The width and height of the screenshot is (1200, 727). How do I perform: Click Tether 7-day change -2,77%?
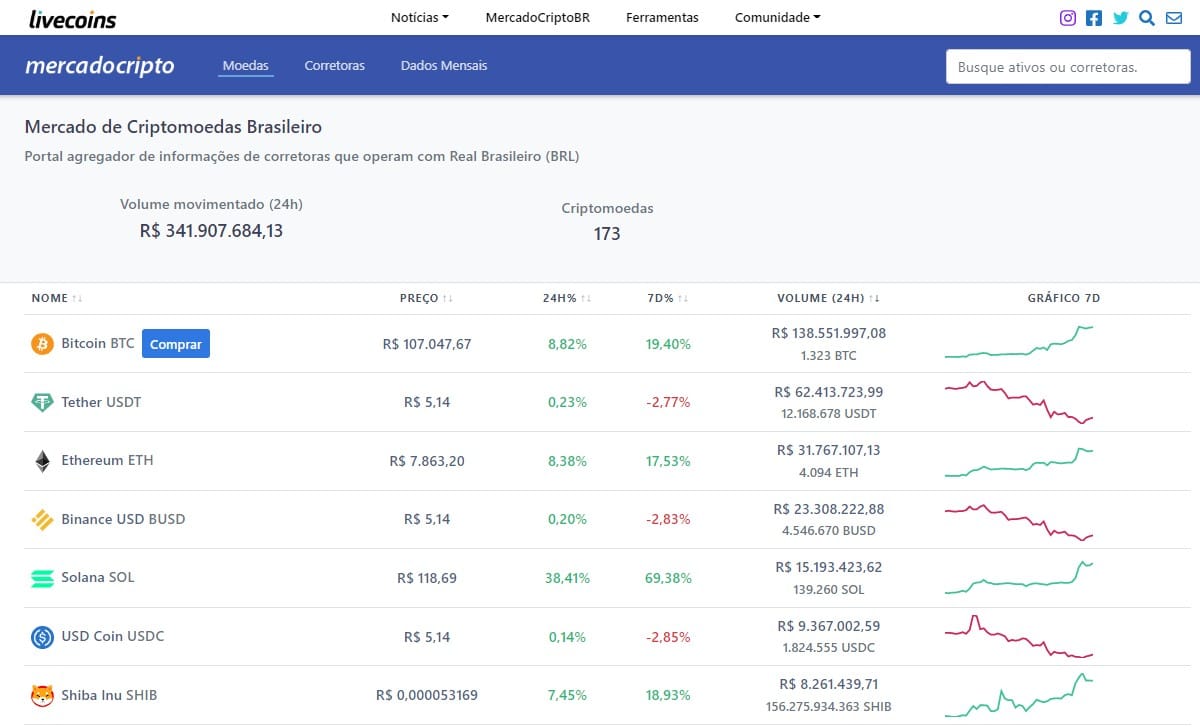(x=668, y=402)
